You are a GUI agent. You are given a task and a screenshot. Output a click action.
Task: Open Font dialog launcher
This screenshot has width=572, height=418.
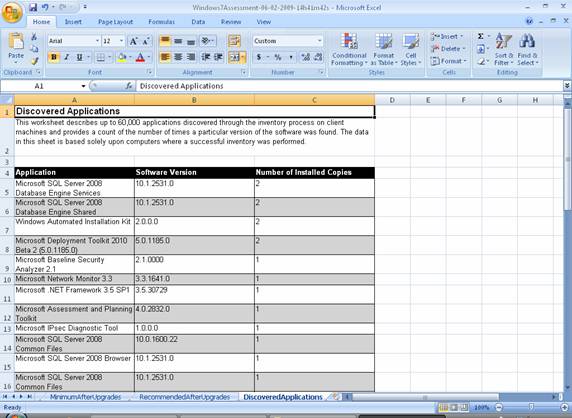pos(149,72)
